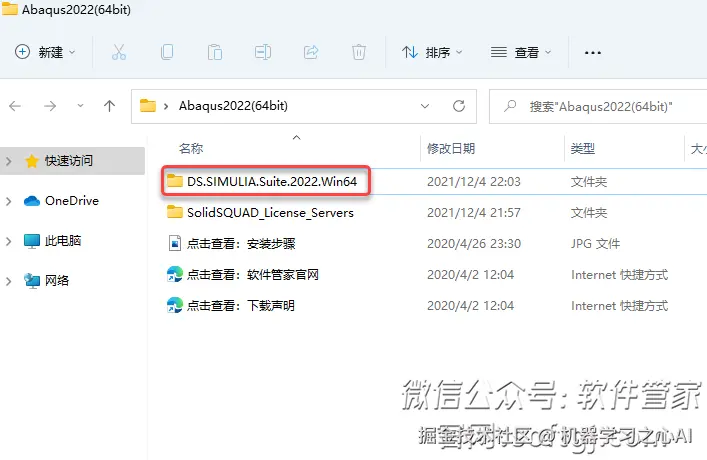This screenshot has width=707, height=460.
Task: Click the search magnifier icon
Action: coord(510,106)
